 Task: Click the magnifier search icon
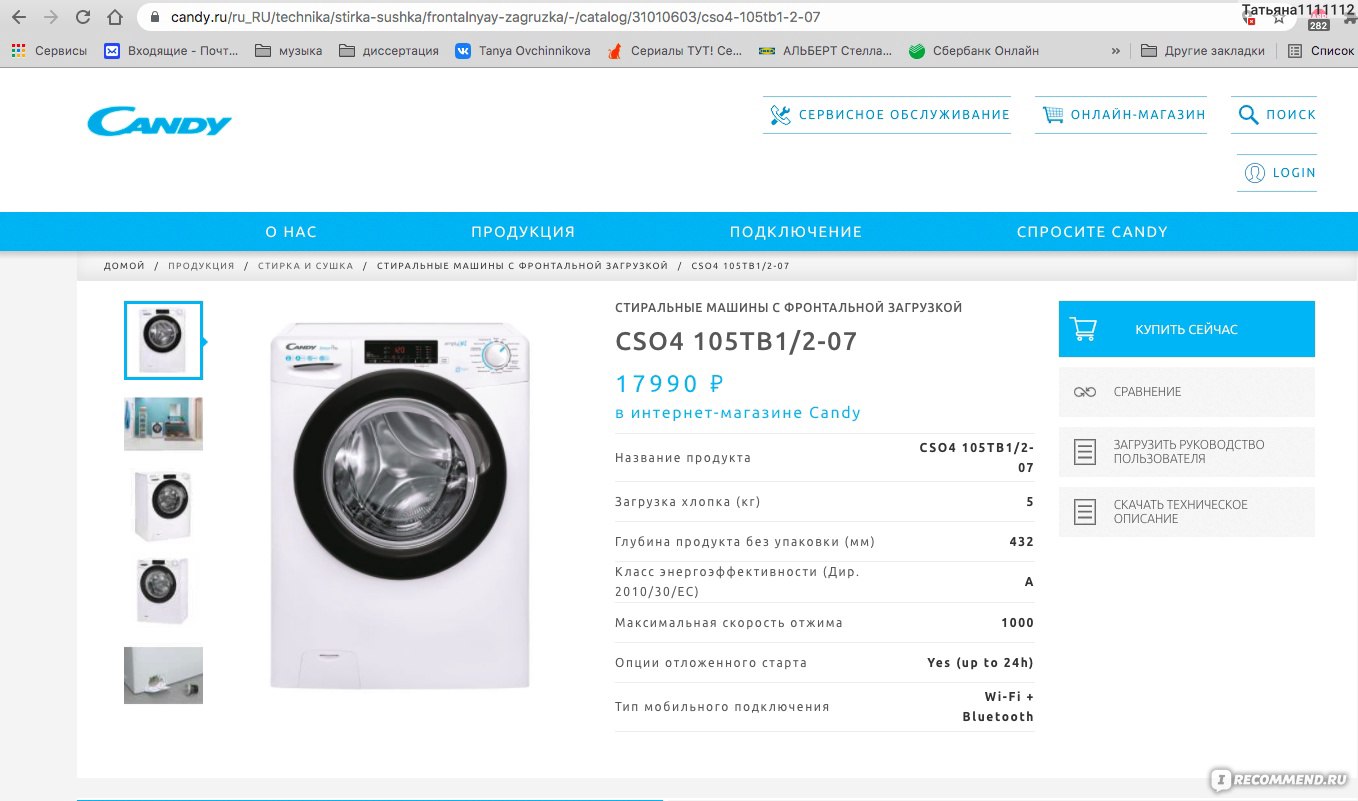tap(1248, 115)
